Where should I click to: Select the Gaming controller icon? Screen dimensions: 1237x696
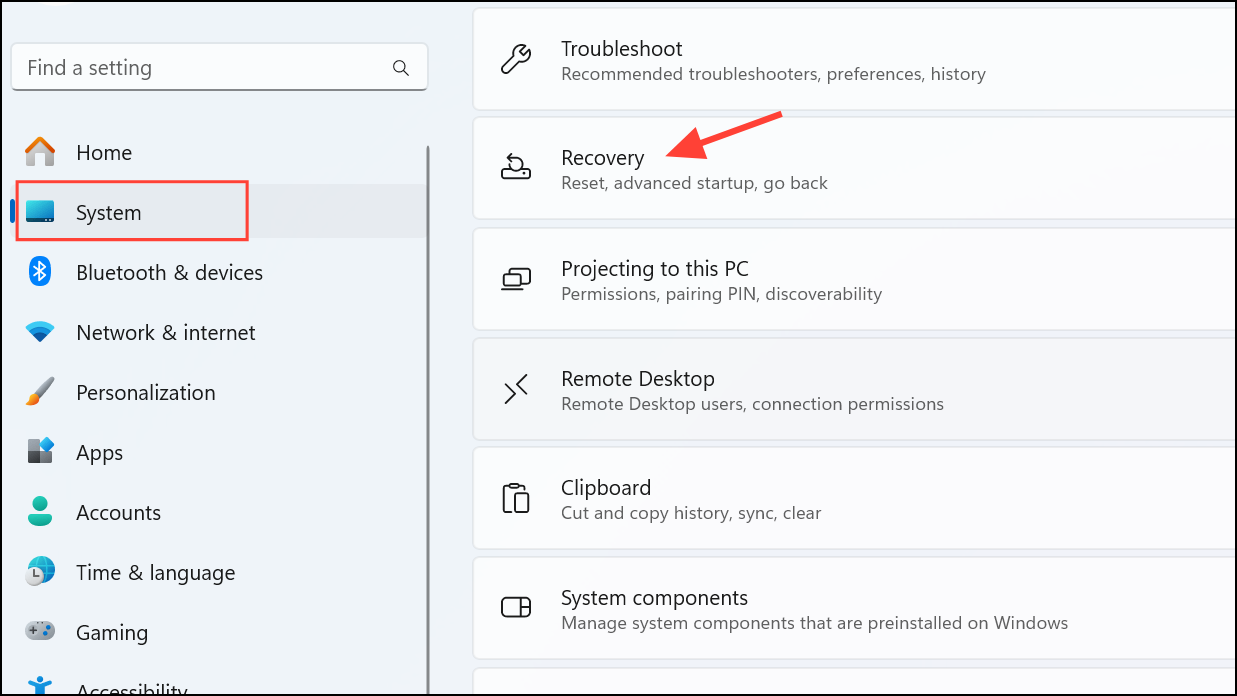point(39,632)
